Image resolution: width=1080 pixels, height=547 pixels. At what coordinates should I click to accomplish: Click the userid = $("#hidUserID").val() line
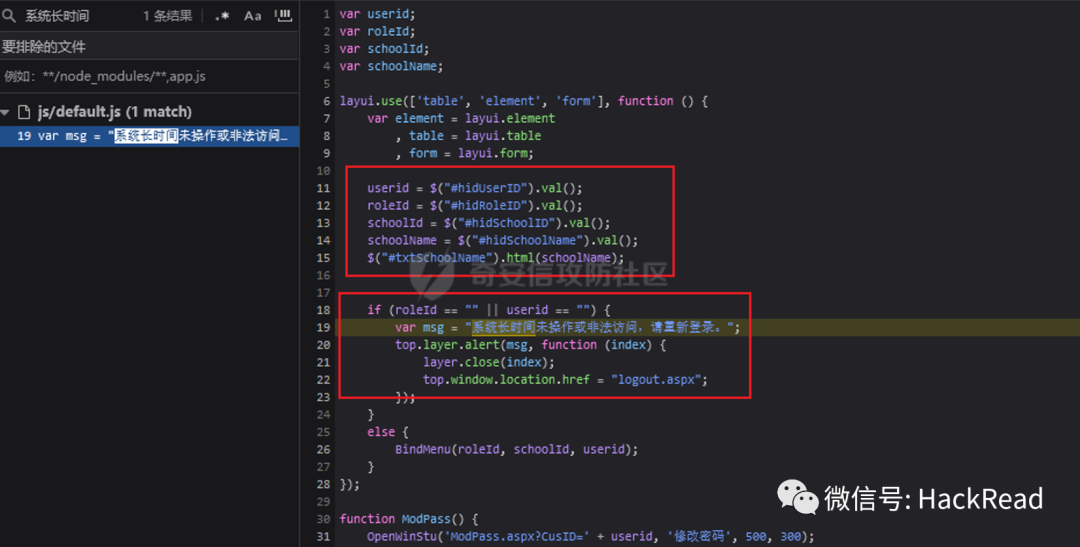(475, 188)
